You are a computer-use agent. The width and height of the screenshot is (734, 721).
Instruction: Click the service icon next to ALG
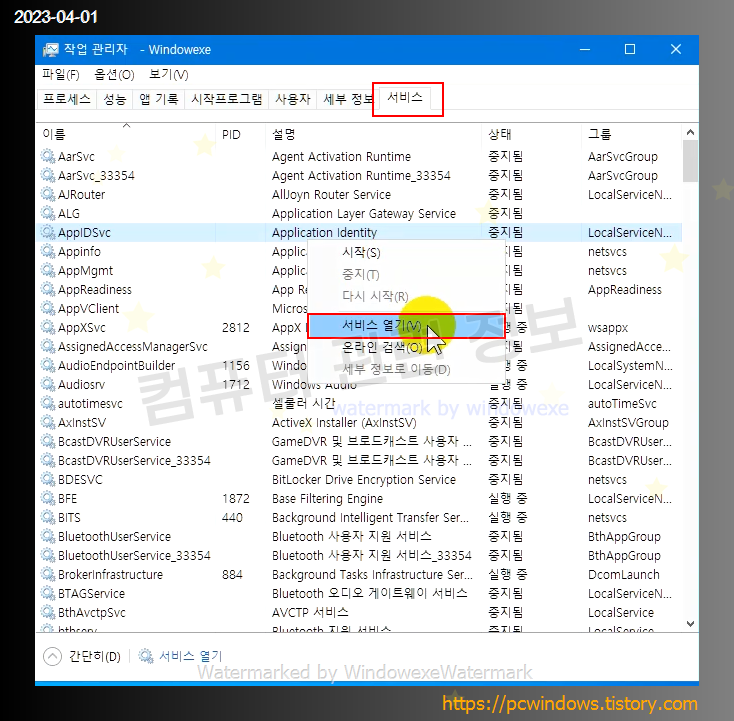pos(48,213)
